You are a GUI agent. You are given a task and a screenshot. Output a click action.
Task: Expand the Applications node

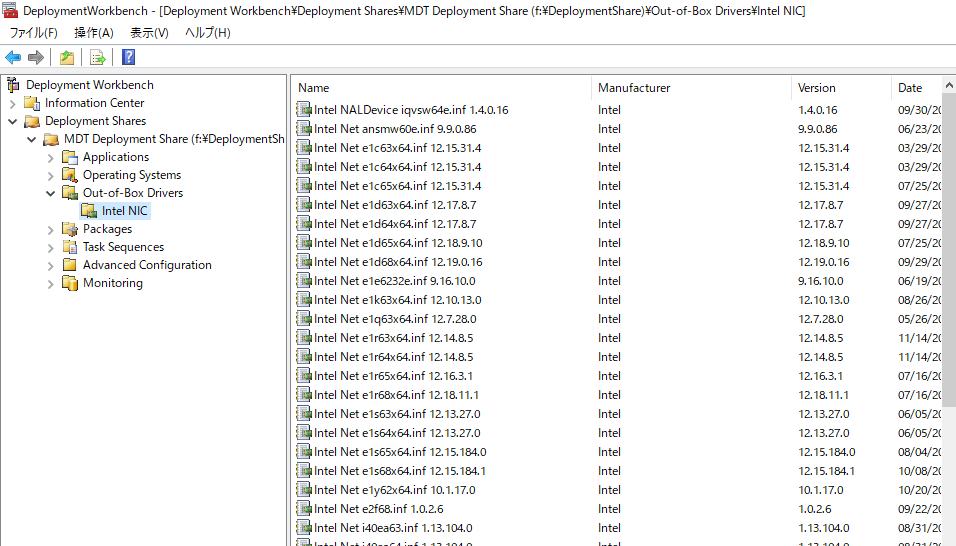pos(51,158)
